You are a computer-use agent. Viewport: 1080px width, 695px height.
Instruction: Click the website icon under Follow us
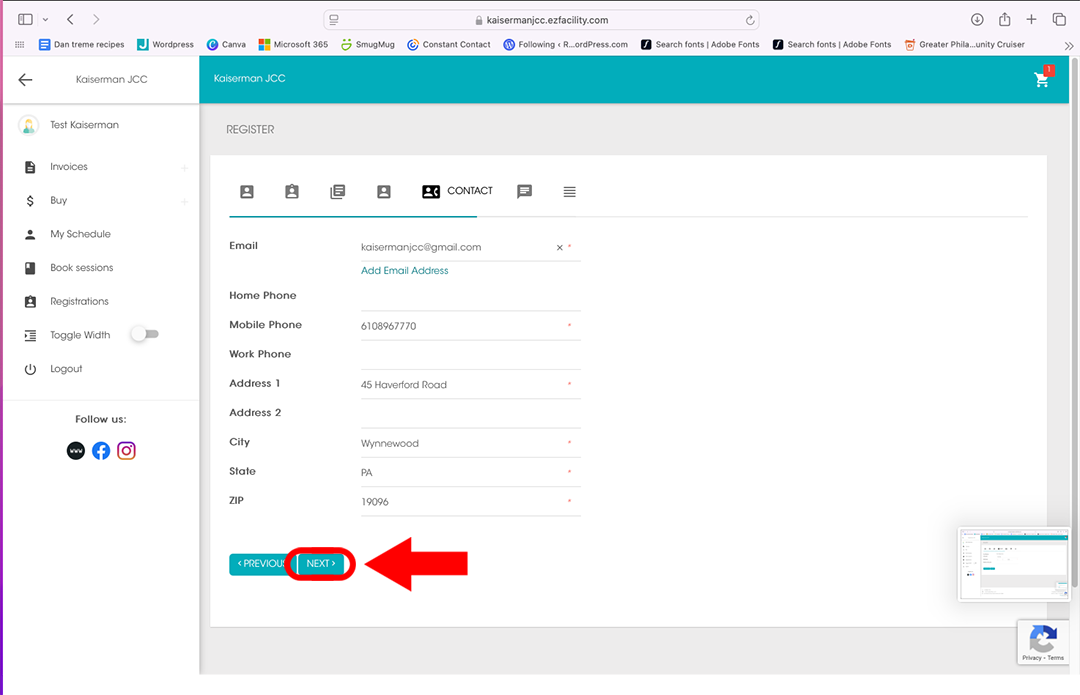pos(76,451)
